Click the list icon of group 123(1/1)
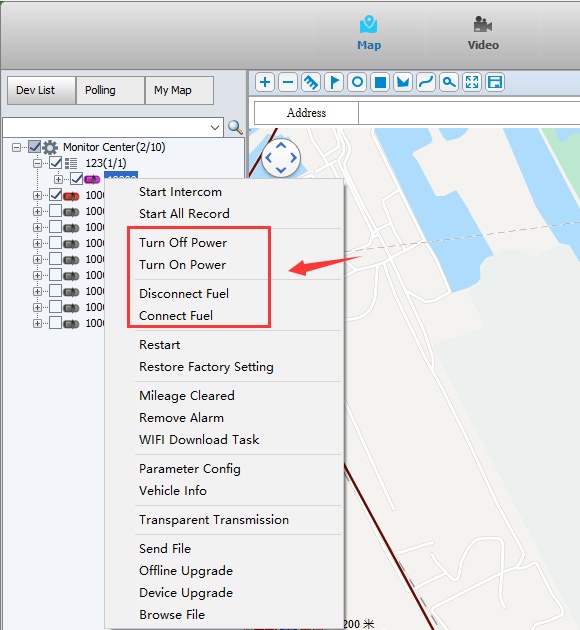 pyautogui.click(x=71, y=163)
